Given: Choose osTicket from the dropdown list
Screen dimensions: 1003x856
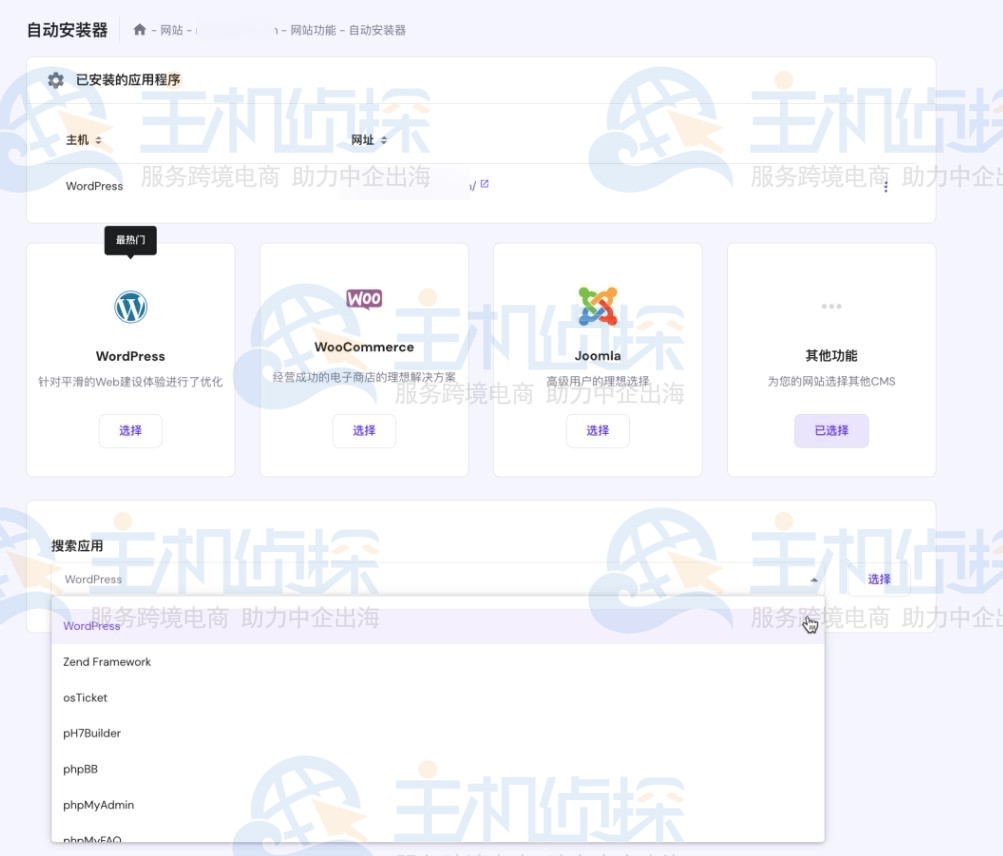Looking at the screenshot, I should tap(438, 697).
